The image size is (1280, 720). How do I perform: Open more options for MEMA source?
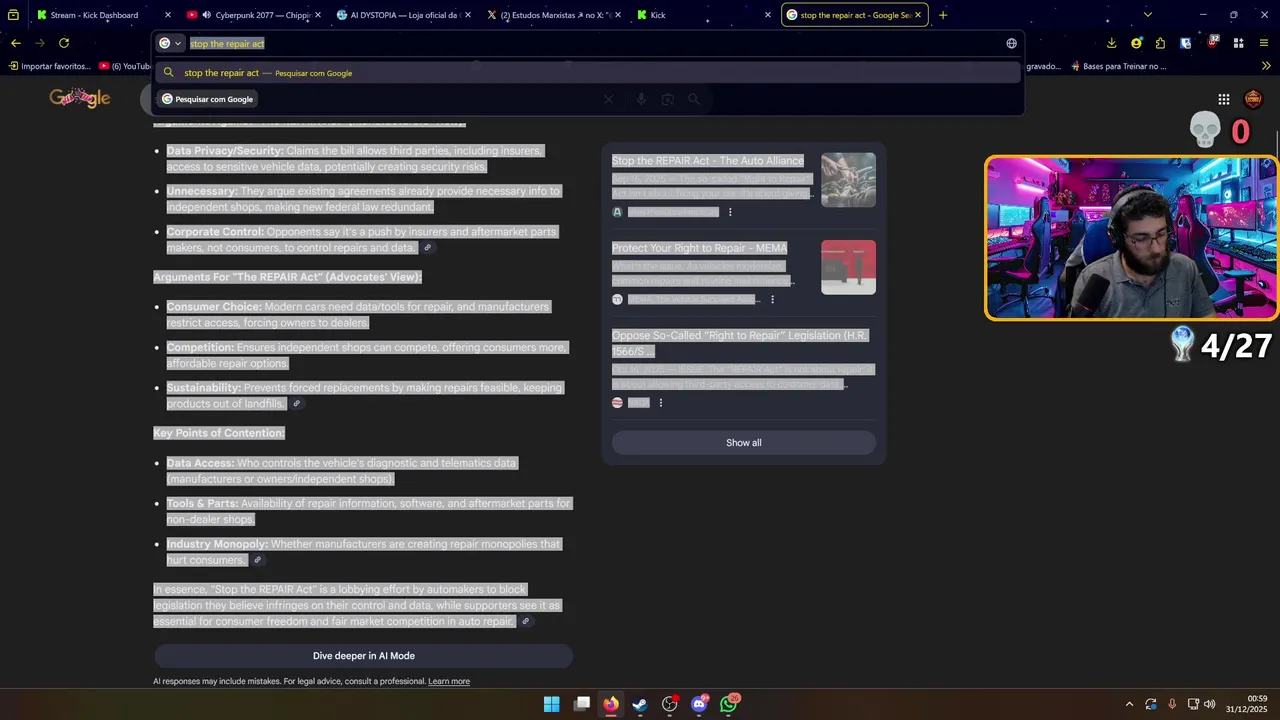772,299
